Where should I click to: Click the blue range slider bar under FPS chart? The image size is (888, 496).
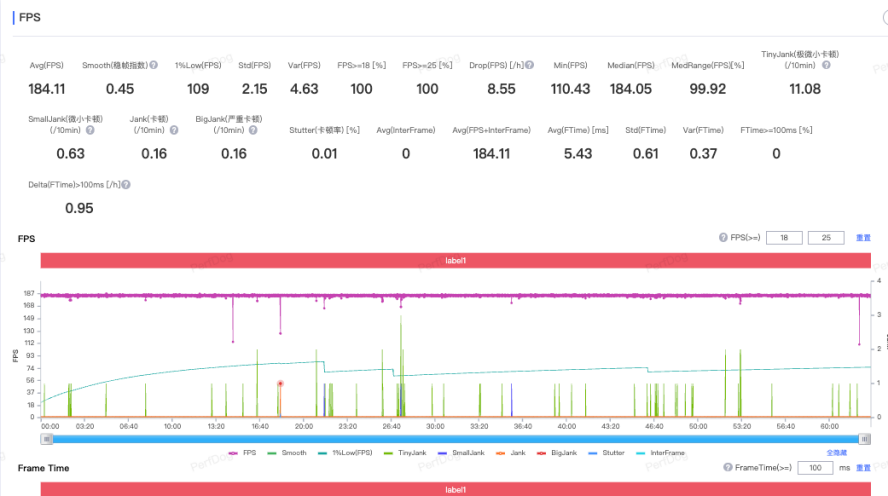coord(455,439)
